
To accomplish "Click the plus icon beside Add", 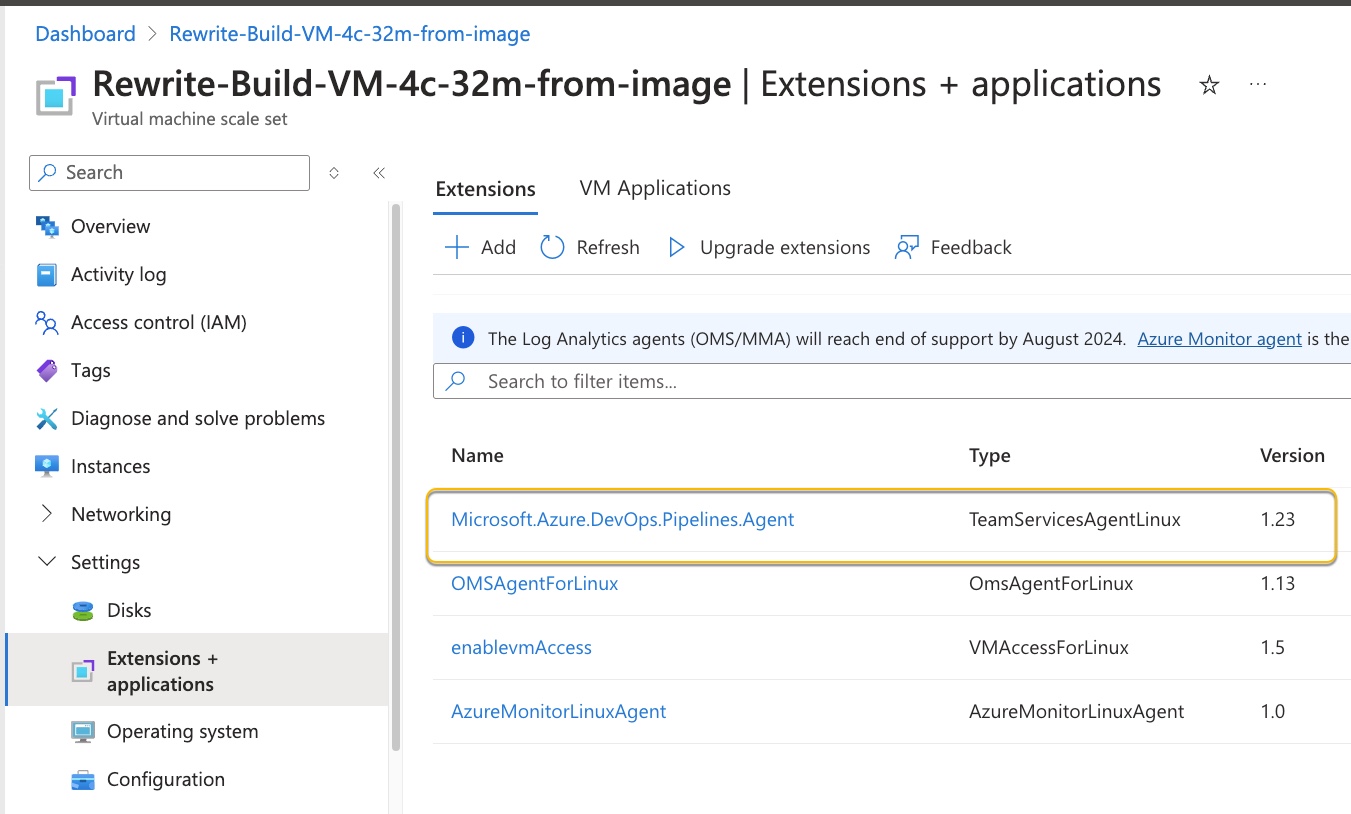I will click(x=456, y=247).
